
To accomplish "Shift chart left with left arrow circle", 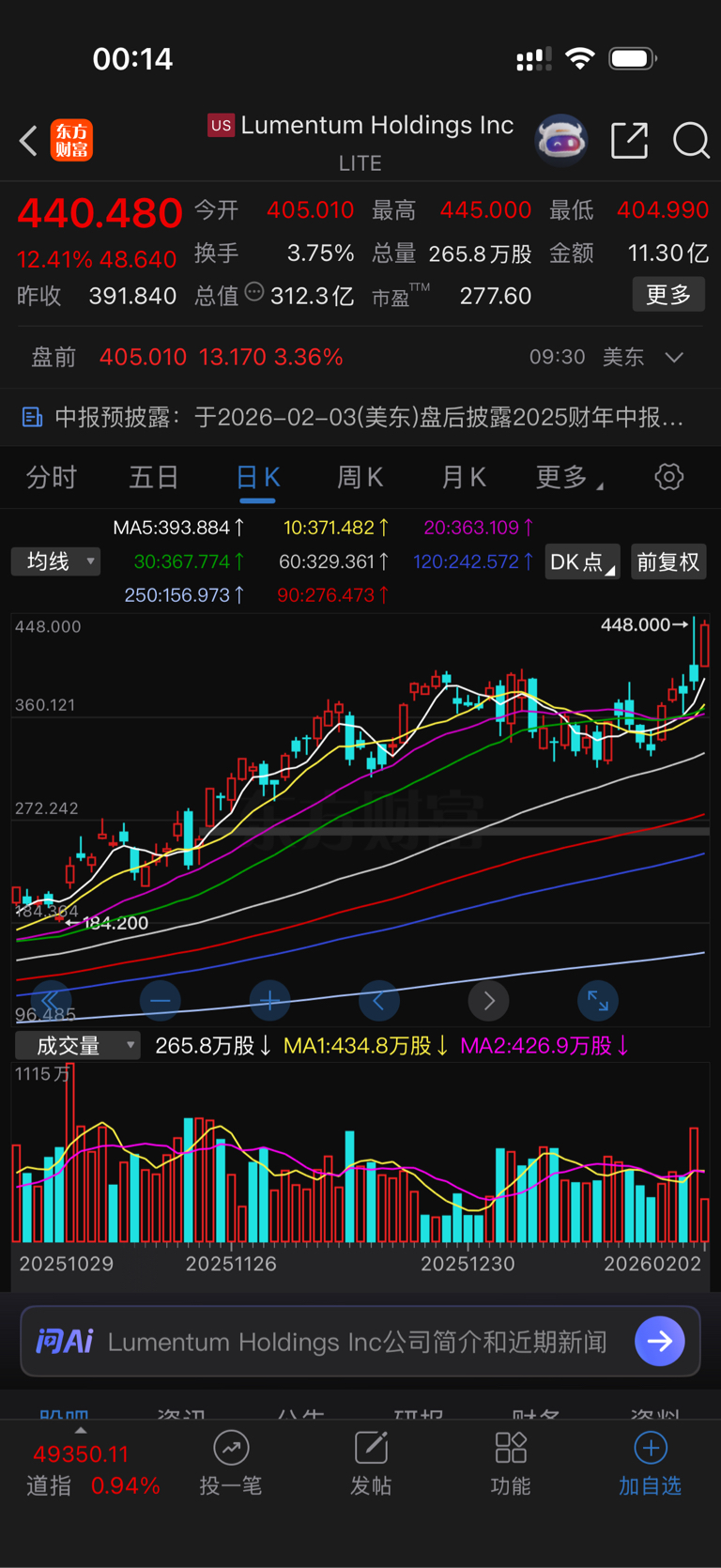I will click(x=379, y=1001).
